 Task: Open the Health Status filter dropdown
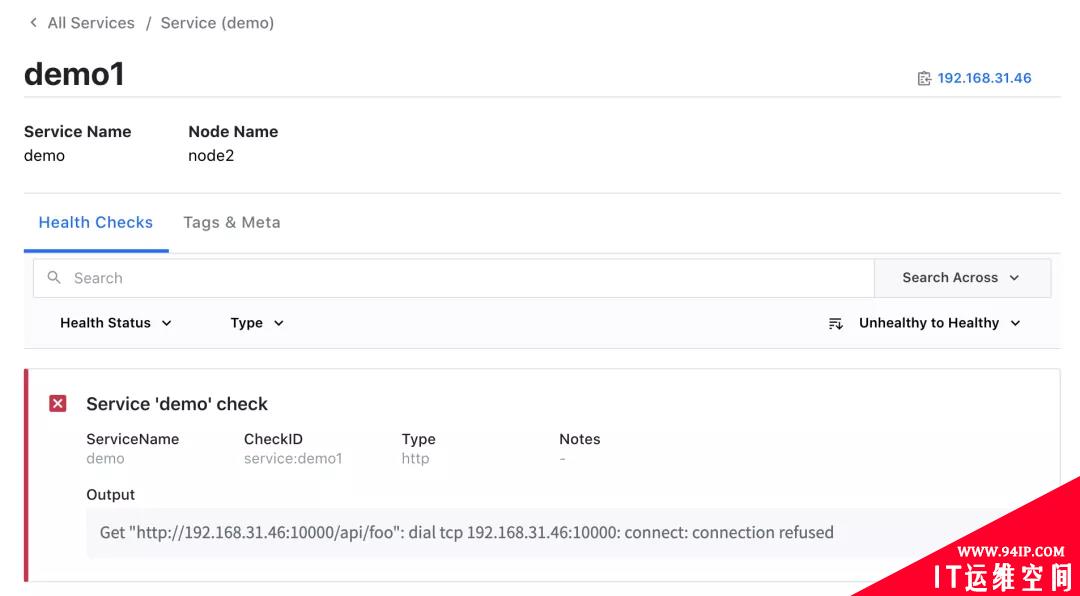click(x=116, y=323)
